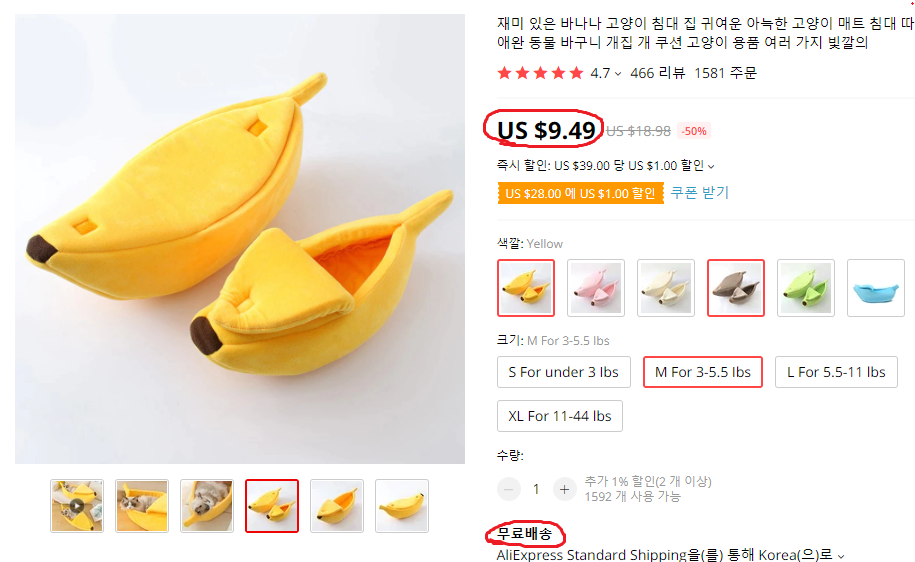This screenshot has height=562, width=915.
Task: Open the 466 리뷰 reviews link
Action: (x=657, y=73)
